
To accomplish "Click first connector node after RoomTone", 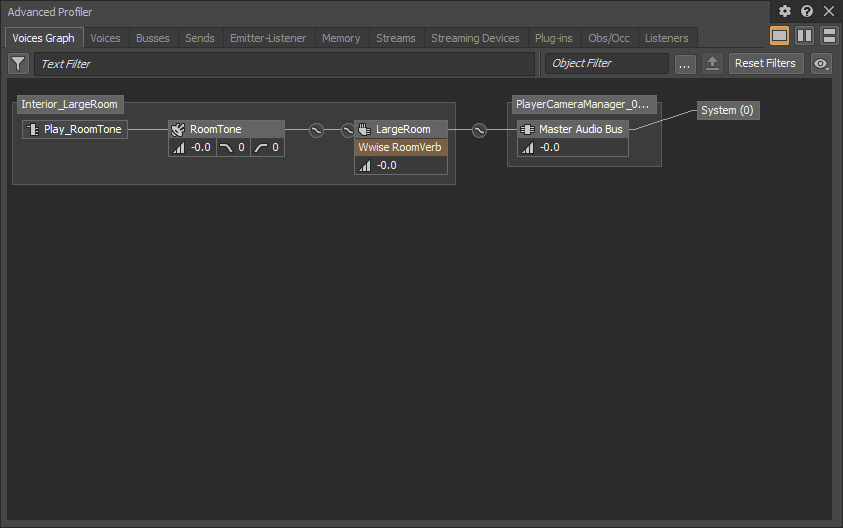I will 316,130.
